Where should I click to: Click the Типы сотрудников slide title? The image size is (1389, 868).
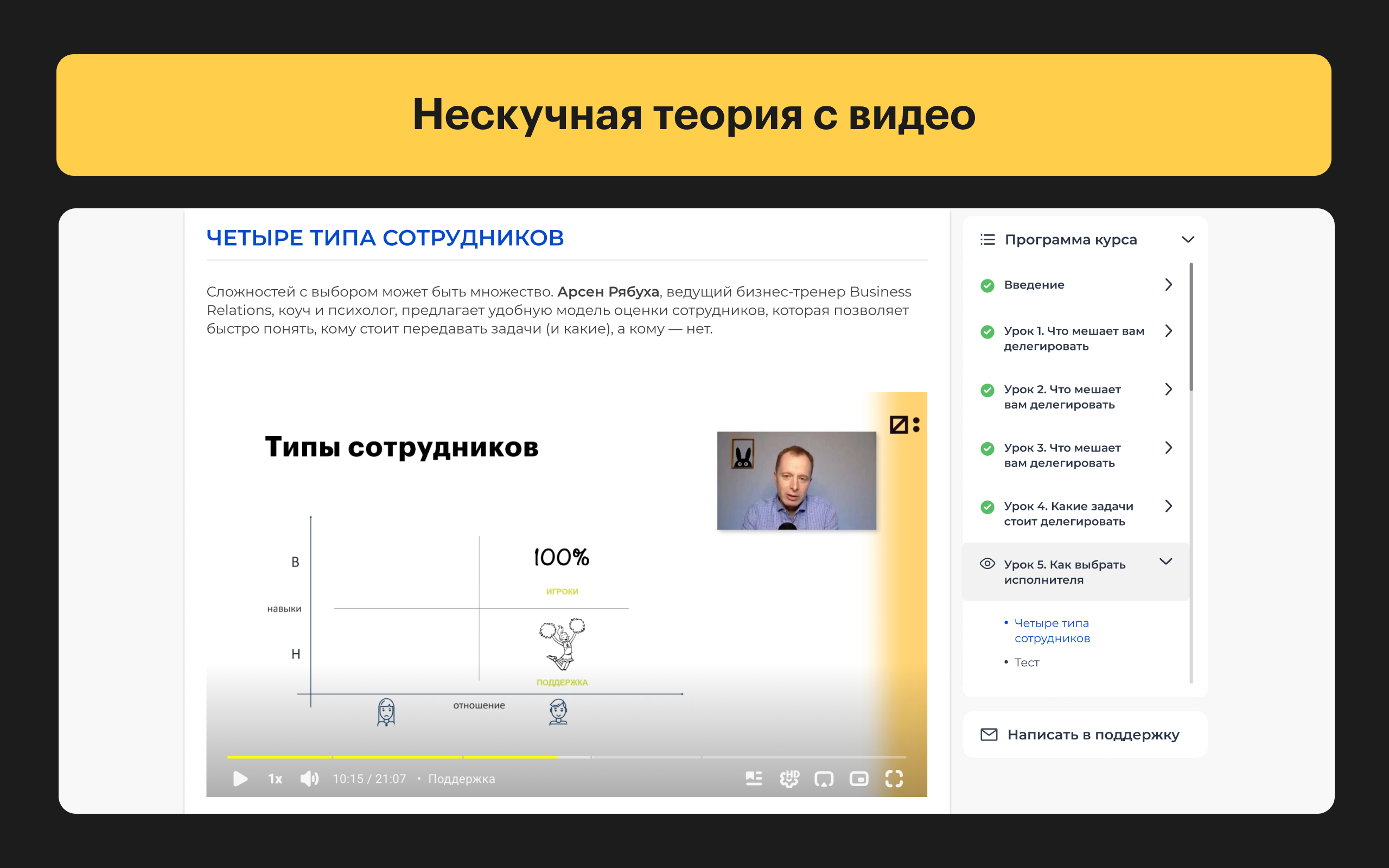click(x=401, y=446)
